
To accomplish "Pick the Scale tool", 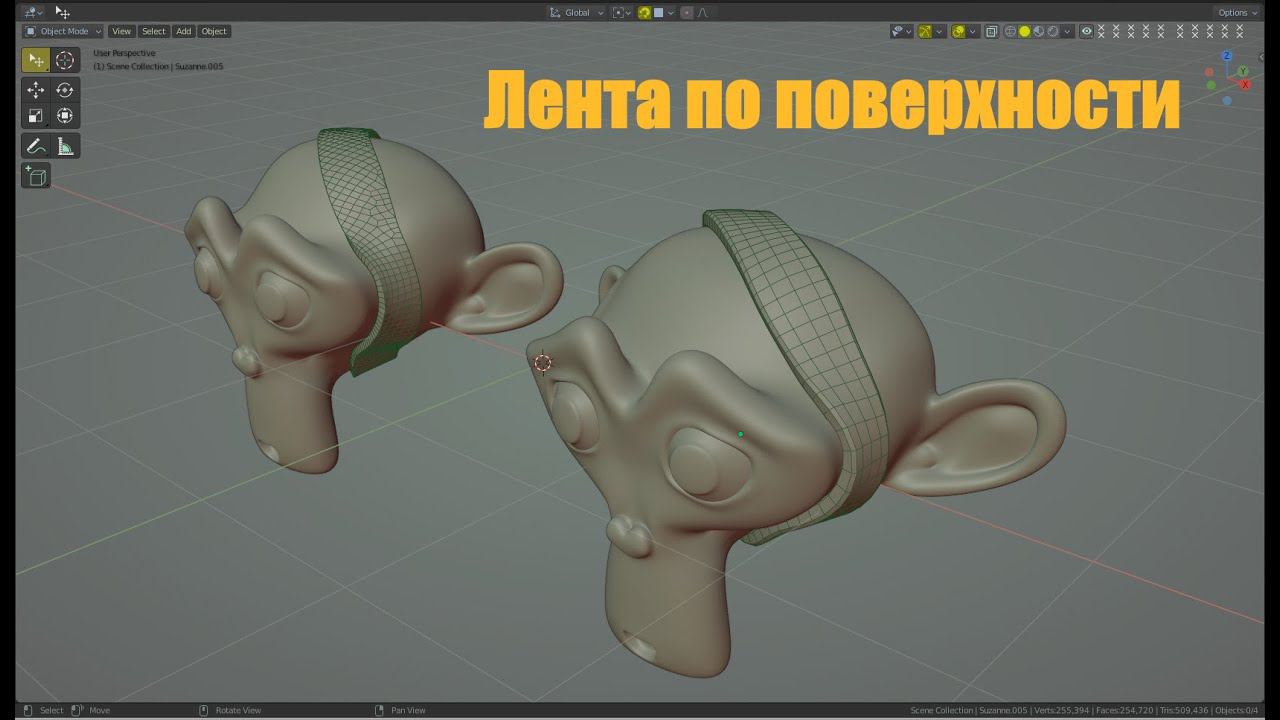I will tap(35, 116).
